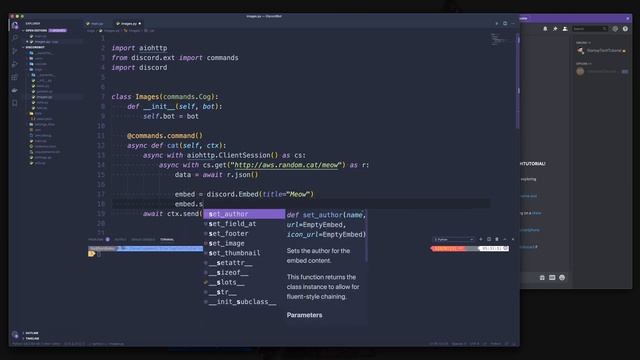The height and width of the screenshot is (360, 640).
Task: Switch to the Problems panel tab
Action: pos(98,239)
